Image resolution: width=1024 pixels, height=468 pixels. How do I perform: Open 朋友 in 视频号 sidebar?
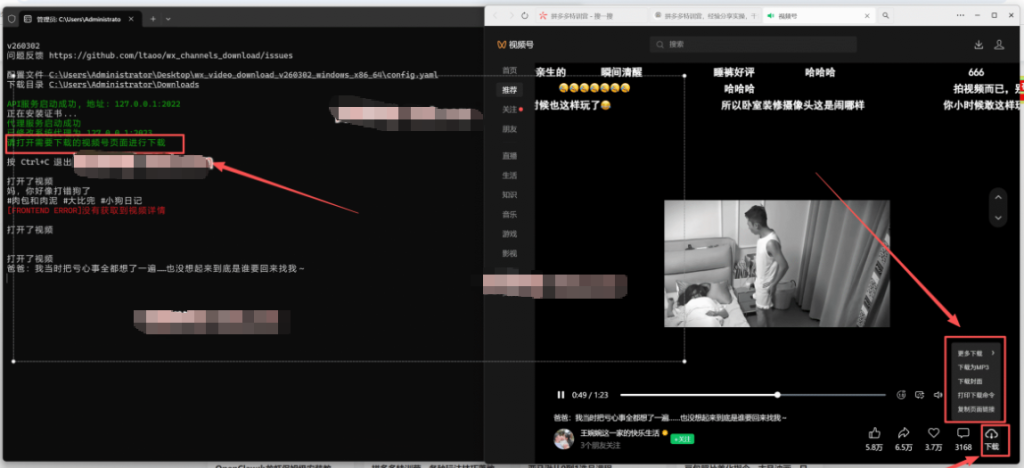coord(509,129)
